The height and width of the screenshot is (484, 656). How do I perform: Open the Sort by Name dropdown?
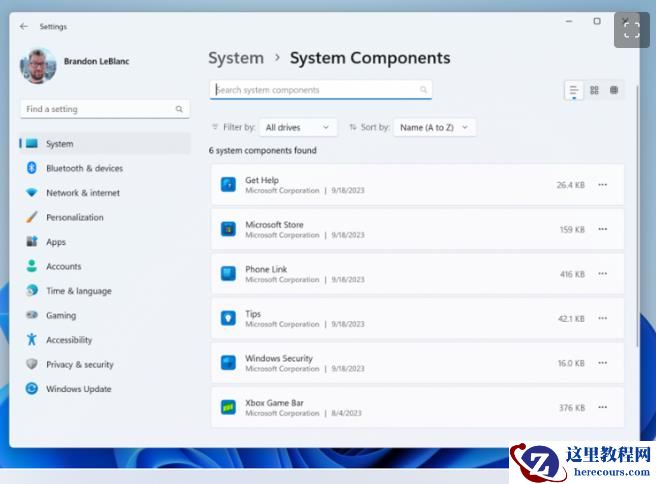[434, 128]
